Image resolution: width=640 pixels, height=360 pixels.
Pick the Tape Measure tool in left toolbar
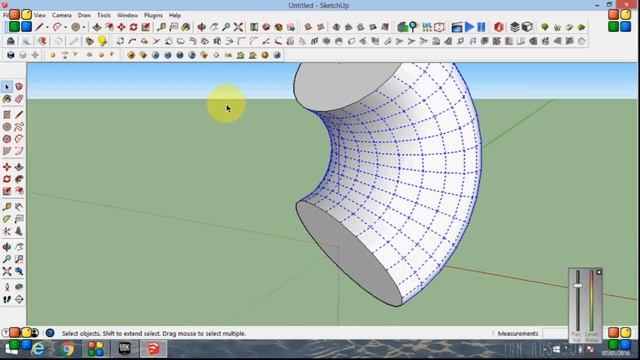[x=7, y=207]
